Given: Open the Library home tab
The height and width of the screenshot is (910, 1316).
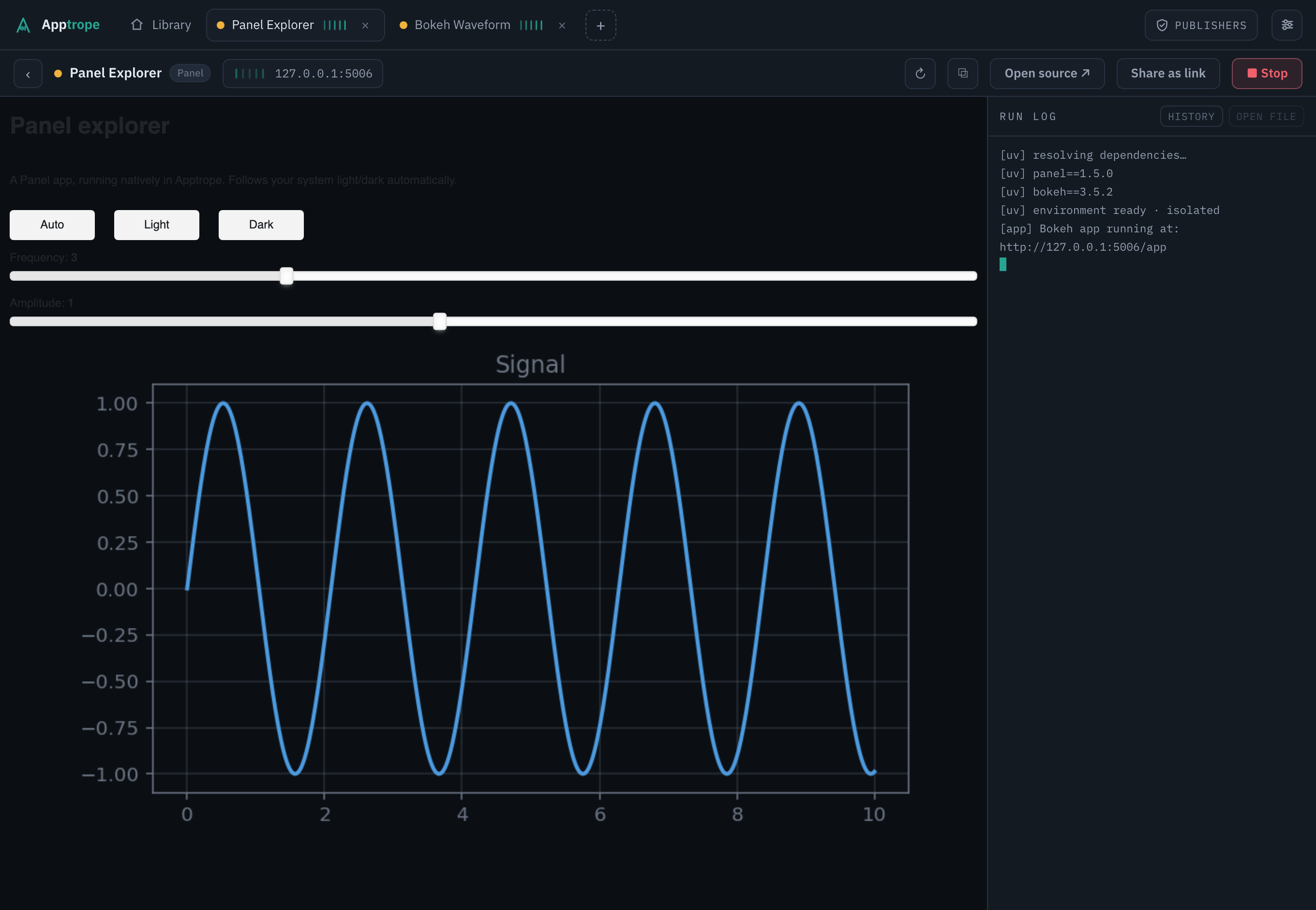Looking at the screenshot, I should [x=161, y=25].
